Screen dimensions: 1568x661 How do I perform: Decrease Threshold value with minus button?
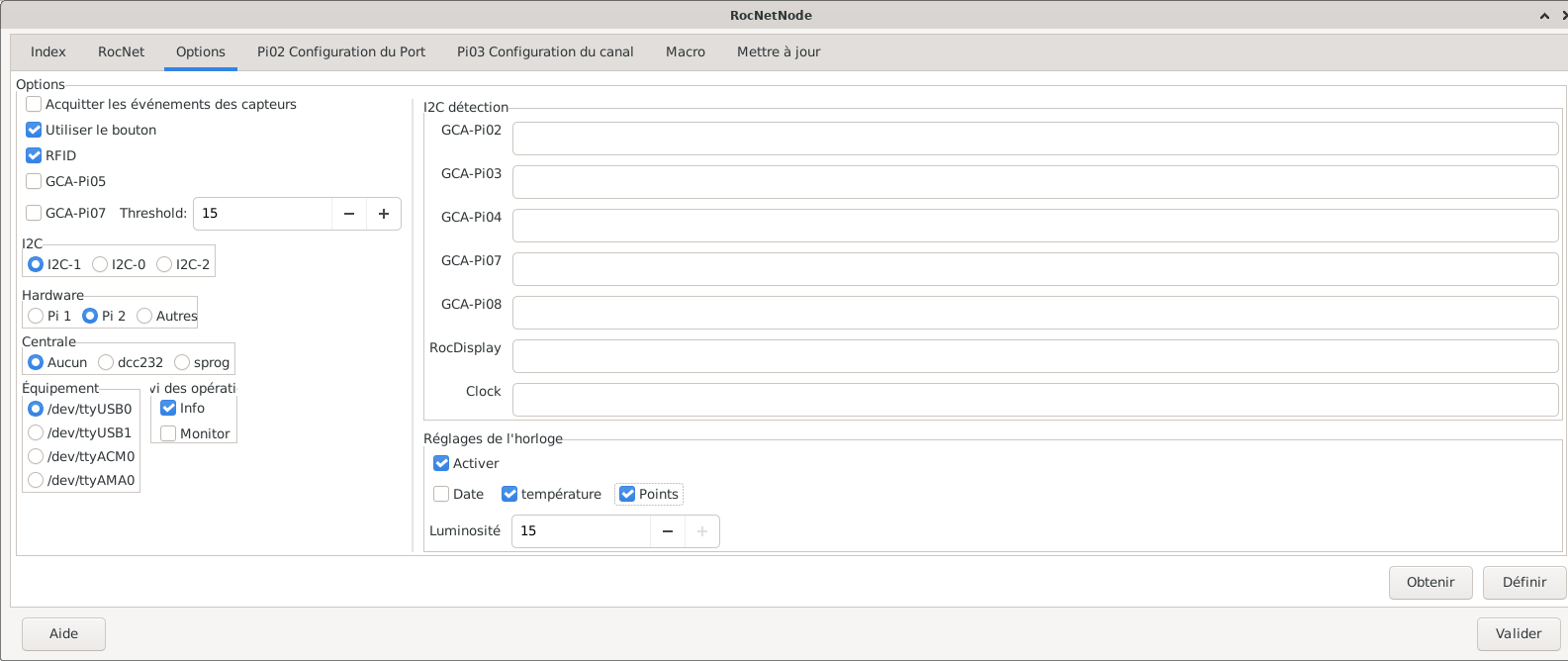tap(349, 214)
